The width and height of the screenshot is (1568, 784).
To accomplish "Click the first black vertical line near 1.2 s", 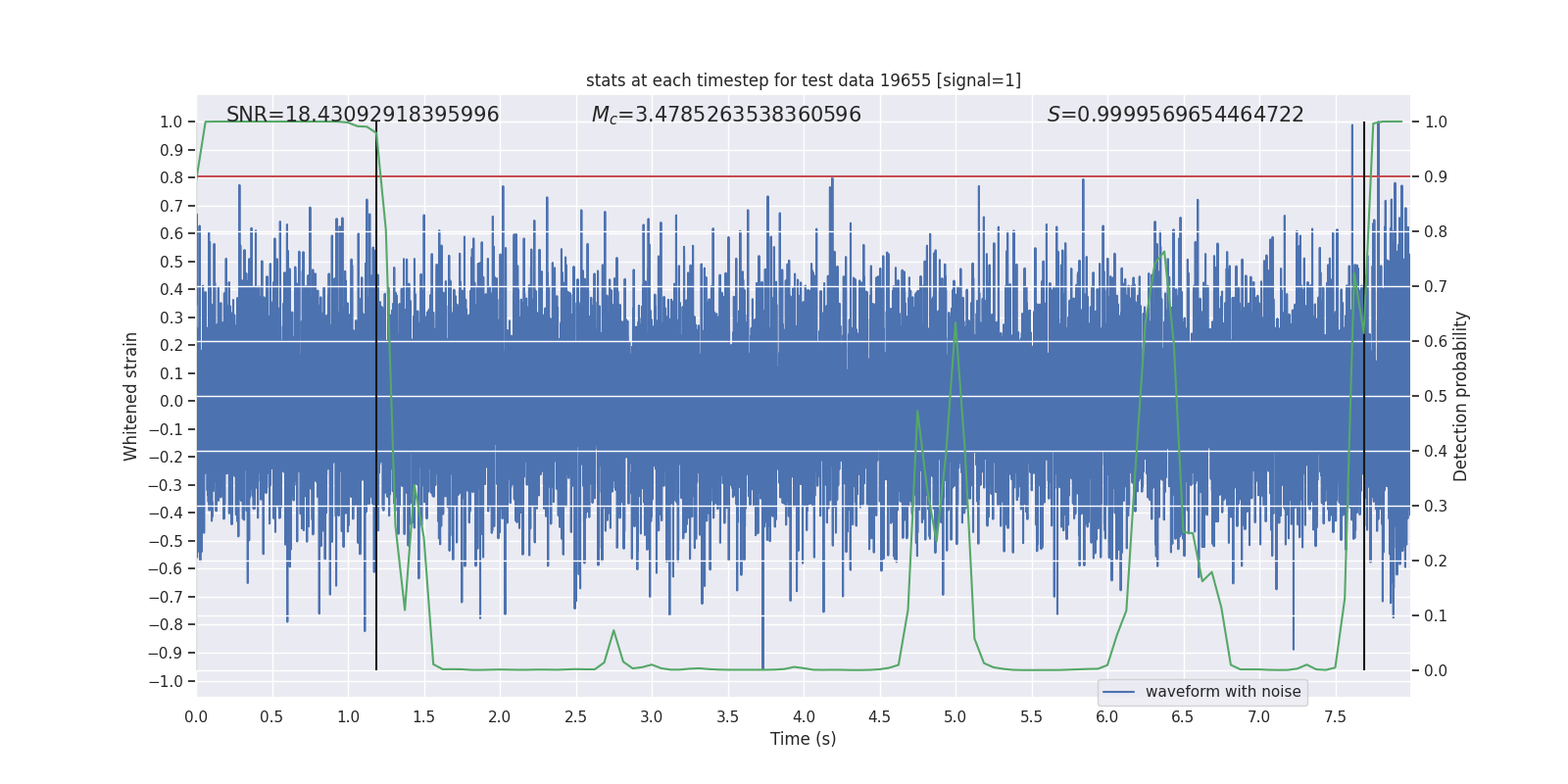I will tap(376, 396).
